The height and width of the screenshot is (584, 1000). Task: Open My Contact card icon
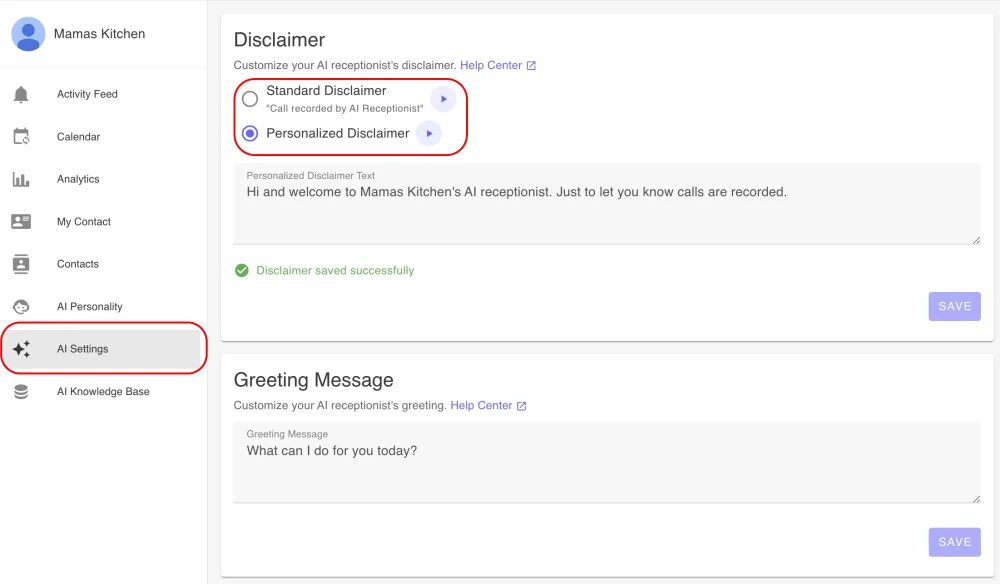click(20, 221)
